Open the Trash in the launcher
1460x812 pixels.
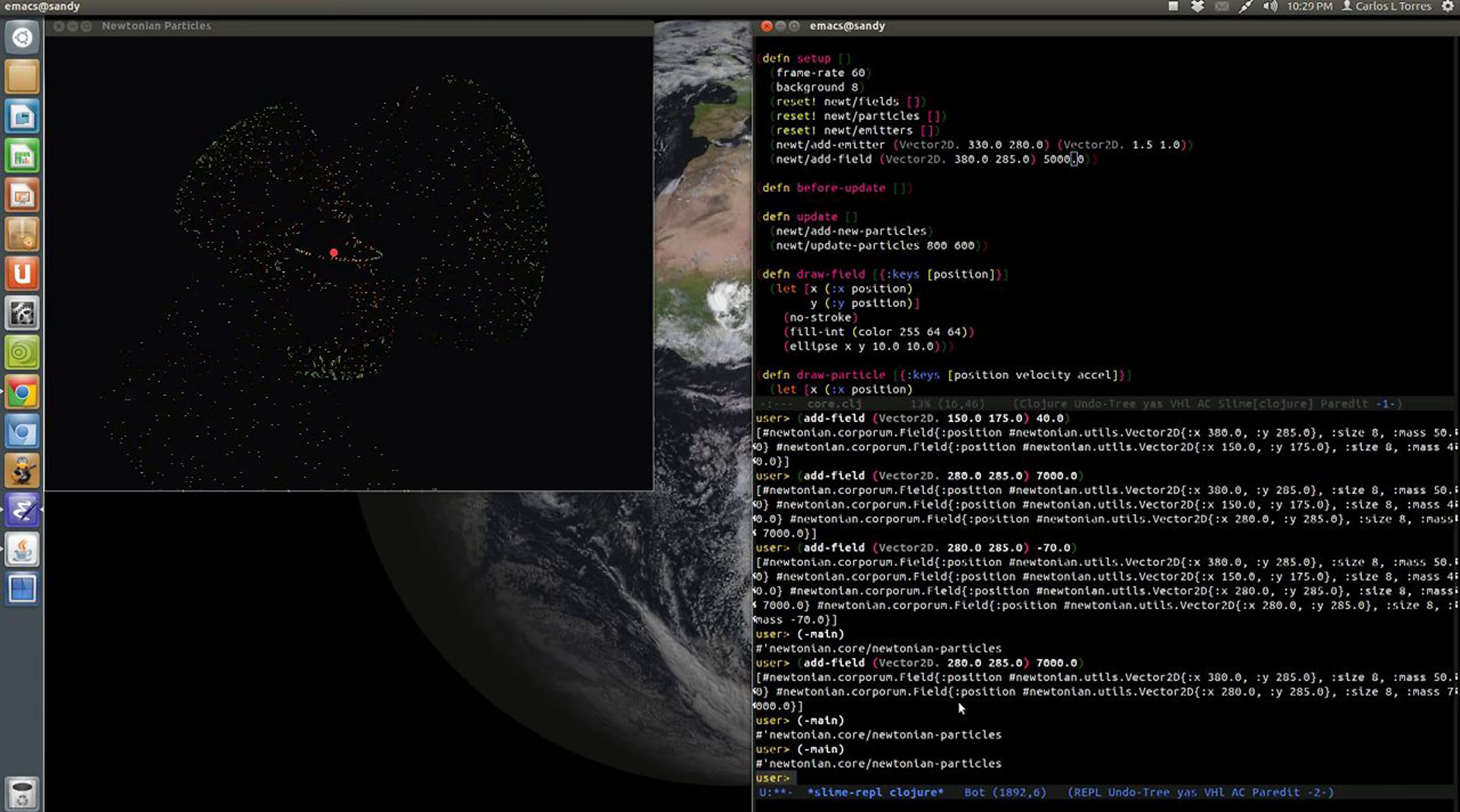point(22,793)
